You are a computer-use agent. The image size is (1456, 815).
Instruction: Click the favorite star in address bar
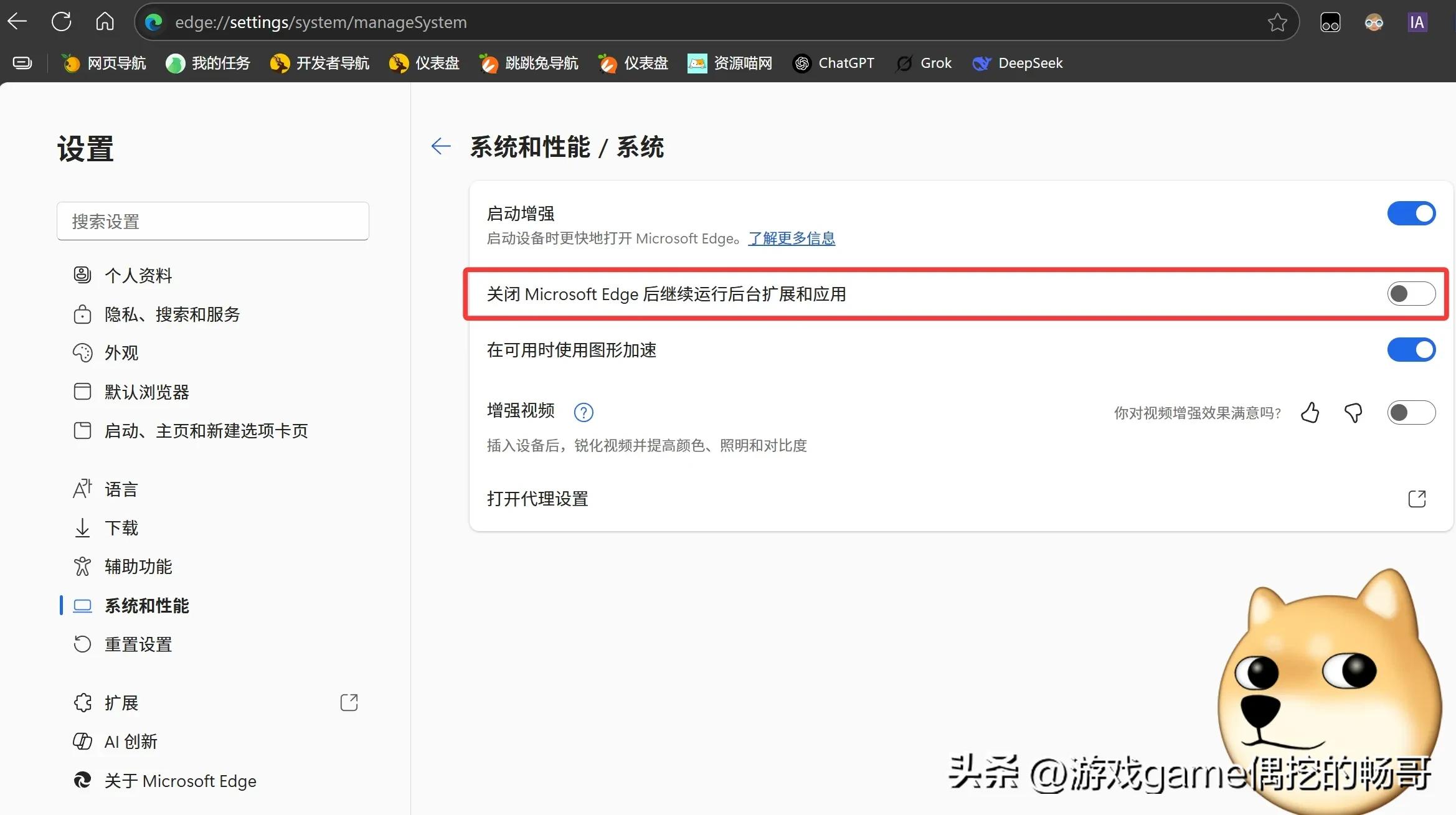(x=1277, y=22)
